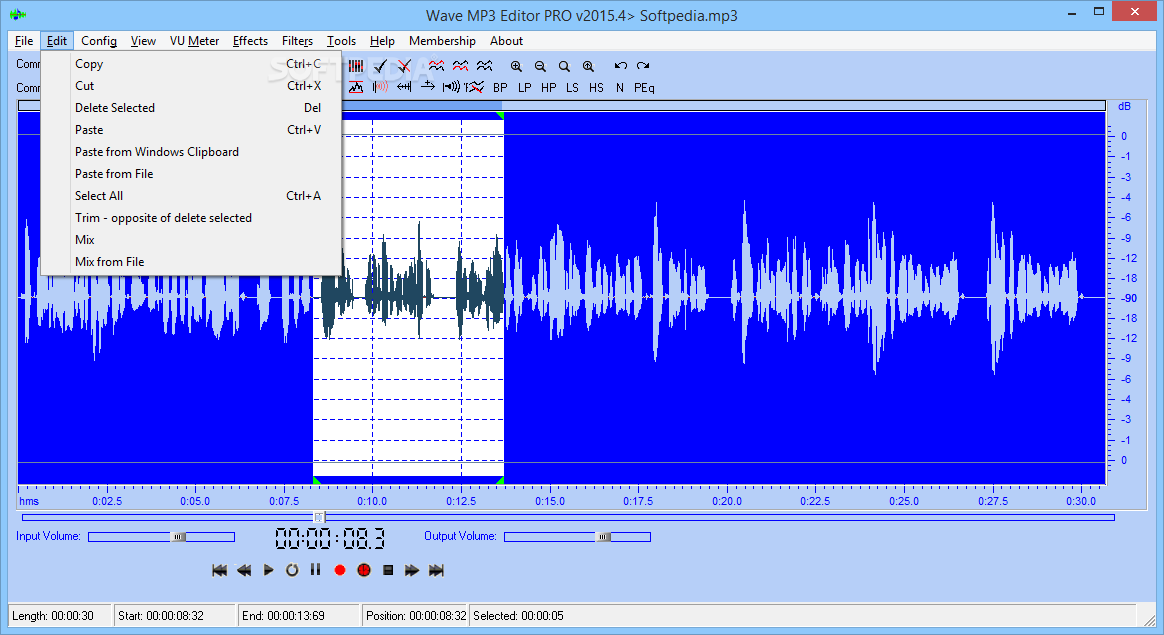The image size is (1164, 635).
Task: Apply the LS low-shelf filter button
Action: point(572,88)
